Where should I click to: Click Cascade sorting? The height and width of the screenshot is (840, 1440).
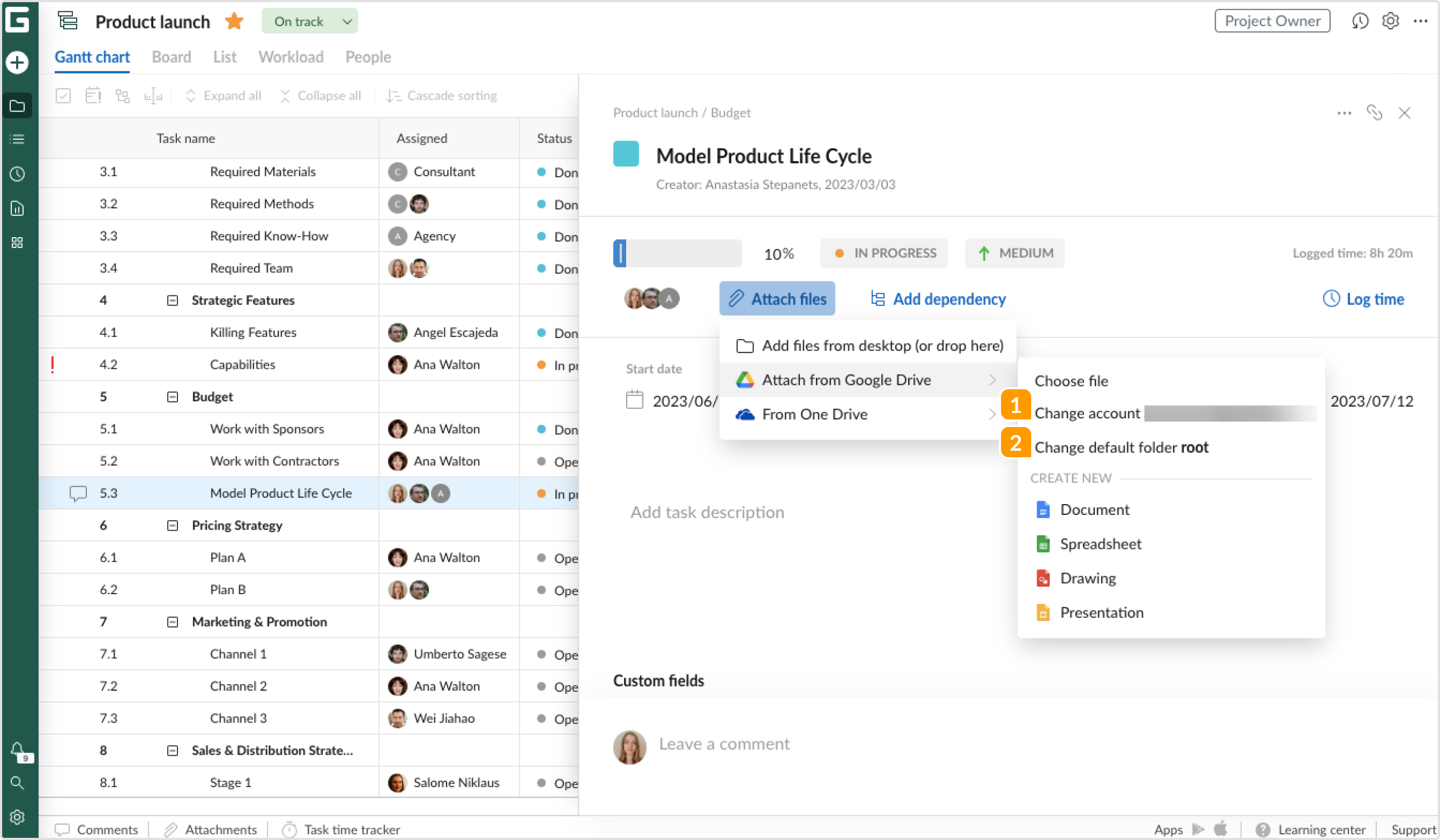pyautogui.click(x=441, y=95)
